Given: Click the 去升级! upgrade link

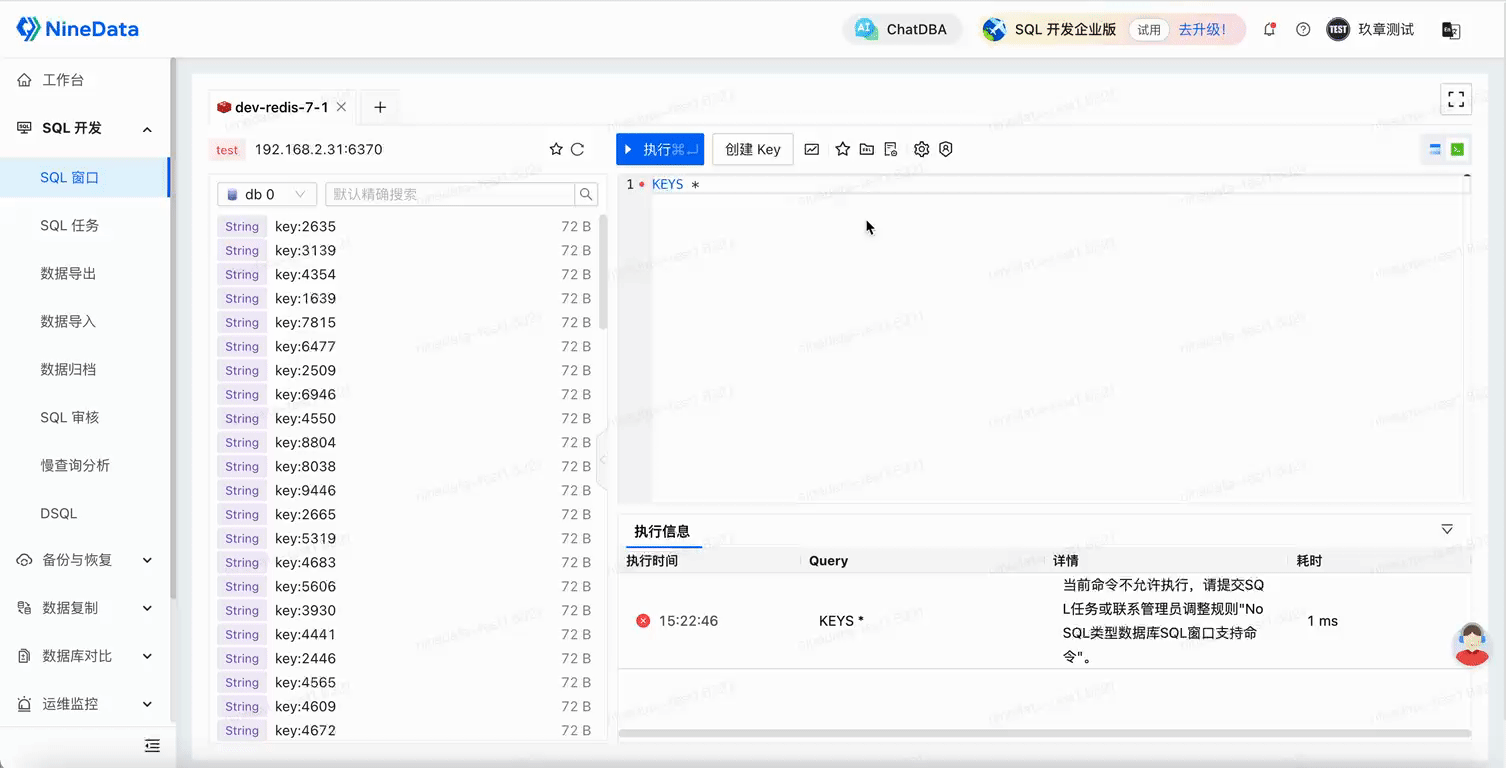Looking at the screenshot, I should [1202, 29].
